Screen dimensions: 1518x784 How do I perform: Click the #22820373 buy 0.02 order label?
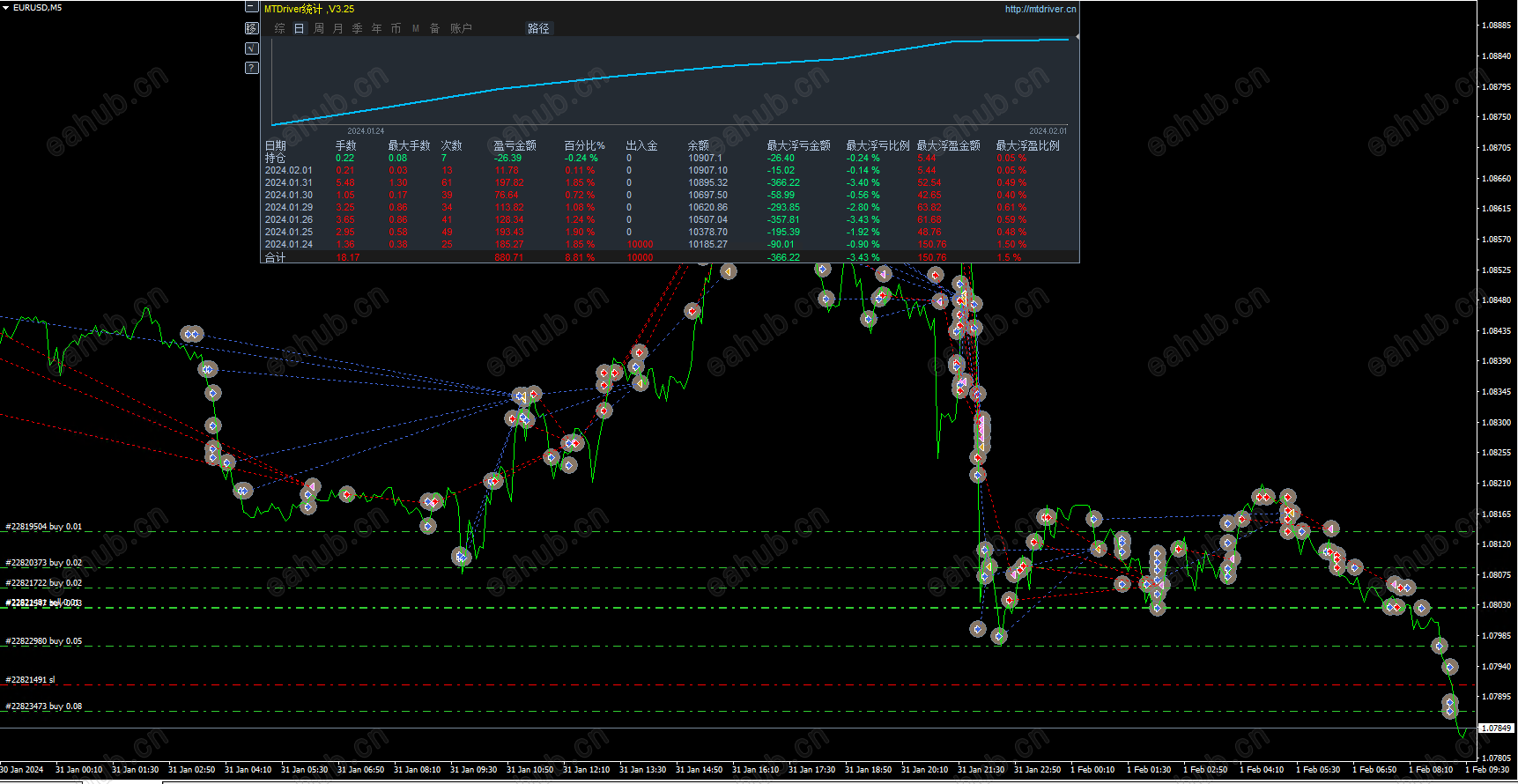tap(44, 563)
